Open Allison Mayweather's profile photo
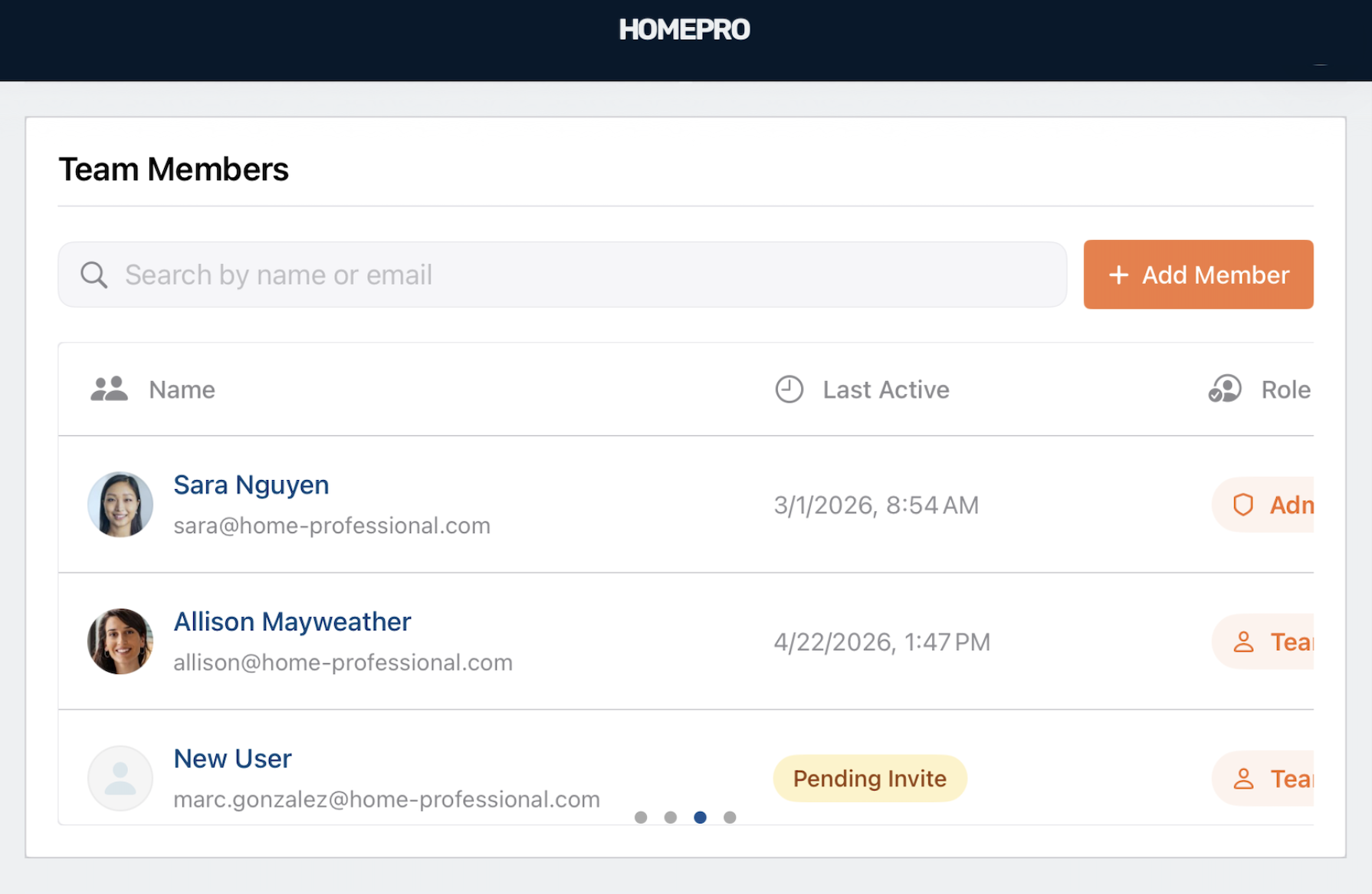The image size is (1372, 894). pos(120,642)
